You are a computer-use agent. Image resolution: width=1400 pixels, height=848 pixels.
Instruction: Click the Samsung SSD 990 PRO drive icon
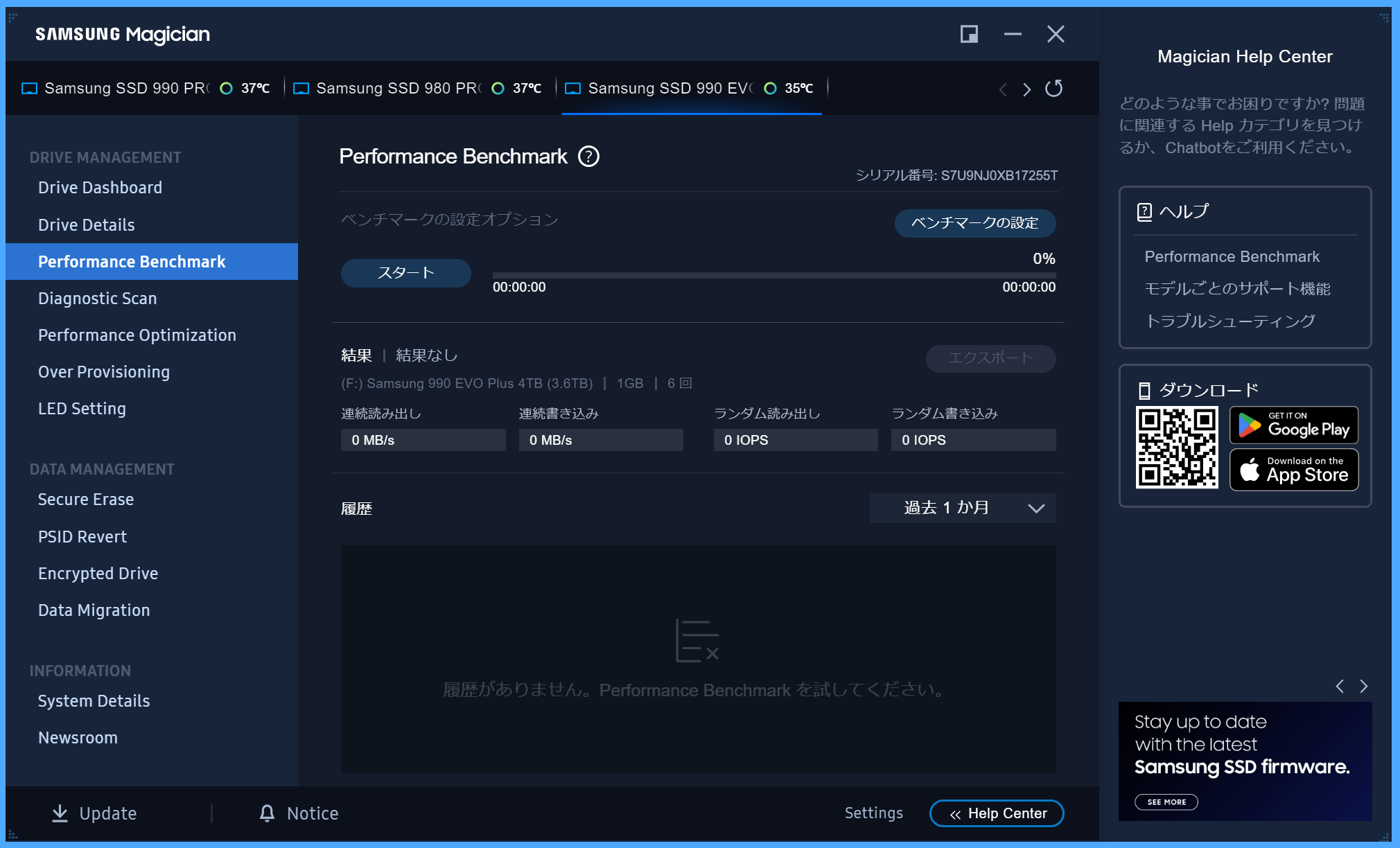(29, 89)
